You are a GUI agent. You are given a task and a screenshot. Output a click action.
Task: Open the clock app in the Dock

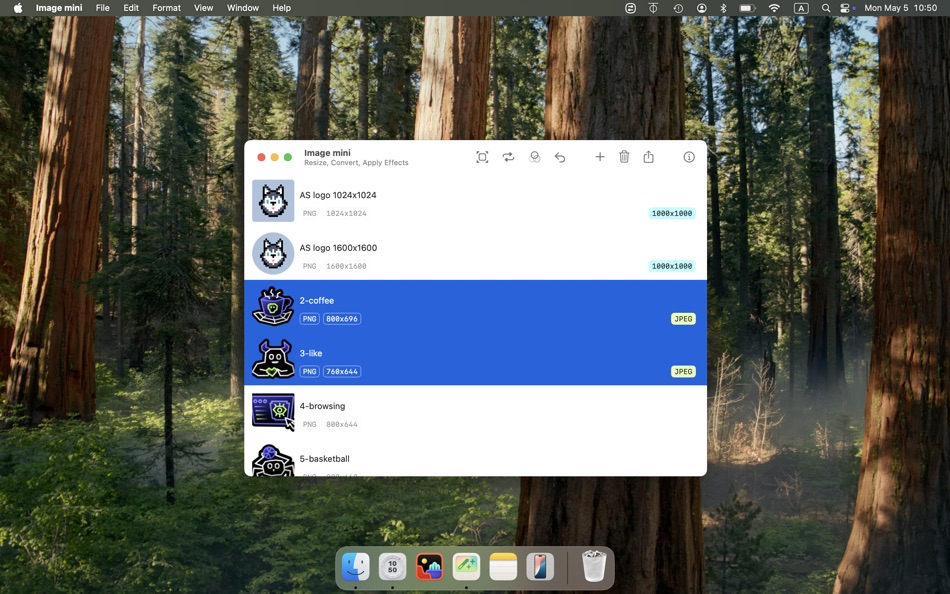(x=393, y=567)
